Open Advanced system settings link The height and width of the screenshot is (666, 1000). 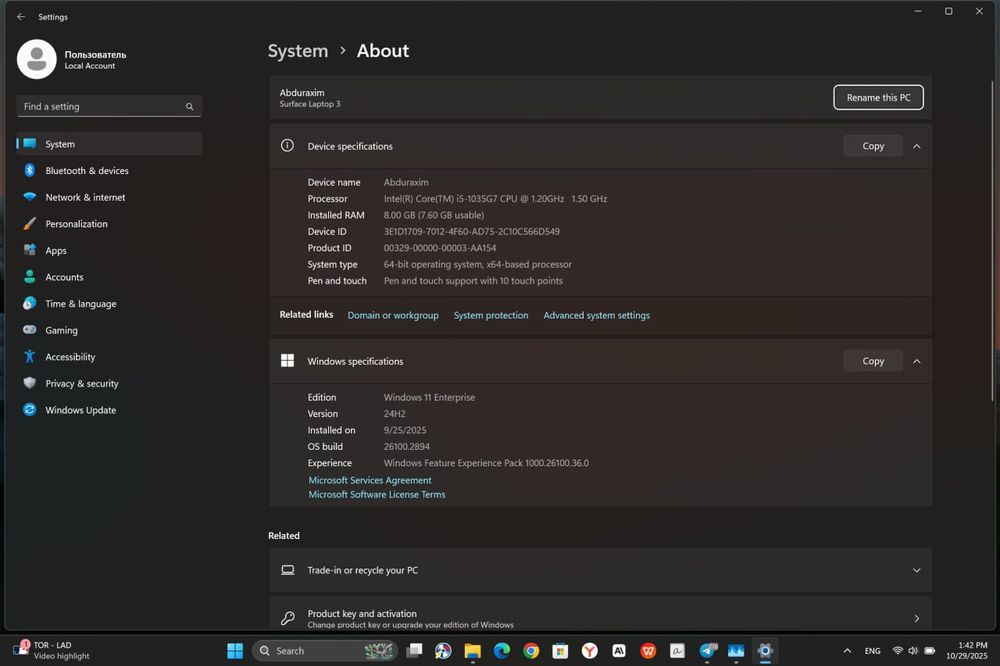[x=596, y=316]
